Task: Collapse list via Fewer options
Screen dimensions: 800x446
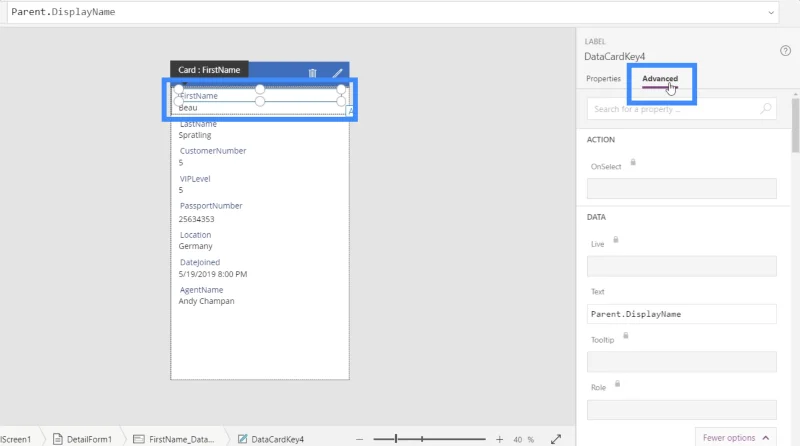Action: pyautogui.click(x=735, y=438)
